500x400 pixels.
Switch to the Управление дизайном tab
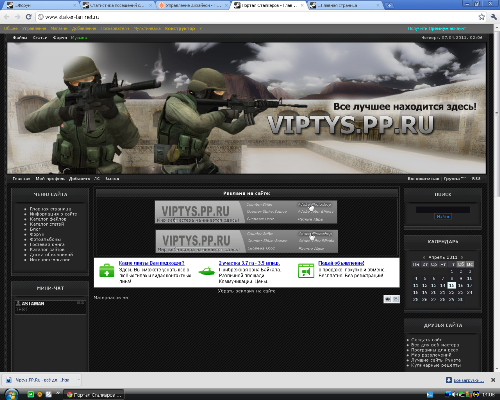pyautogui.click(x=193, y=5)
